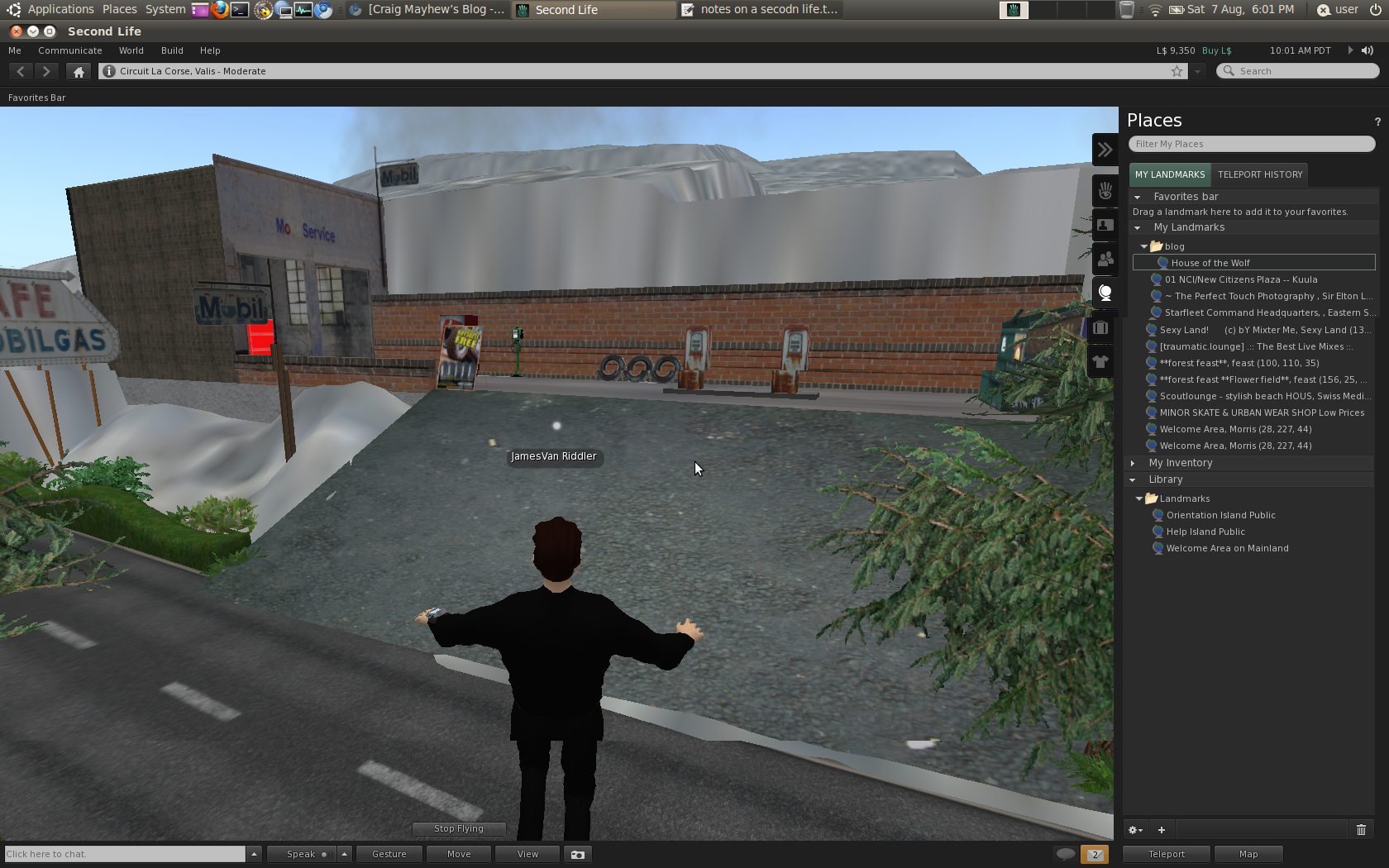Viewport: 1389px width, 868px height.
Task: Collapse the blog folder in My Landmarks
Action: (x=1144, y=246)
